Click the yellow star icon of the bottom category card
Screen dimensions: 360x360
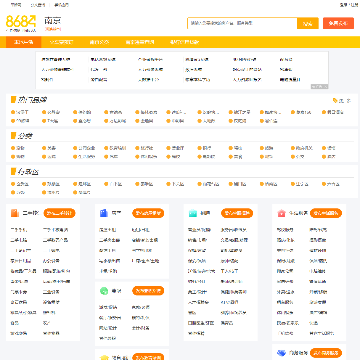point(104,357)
